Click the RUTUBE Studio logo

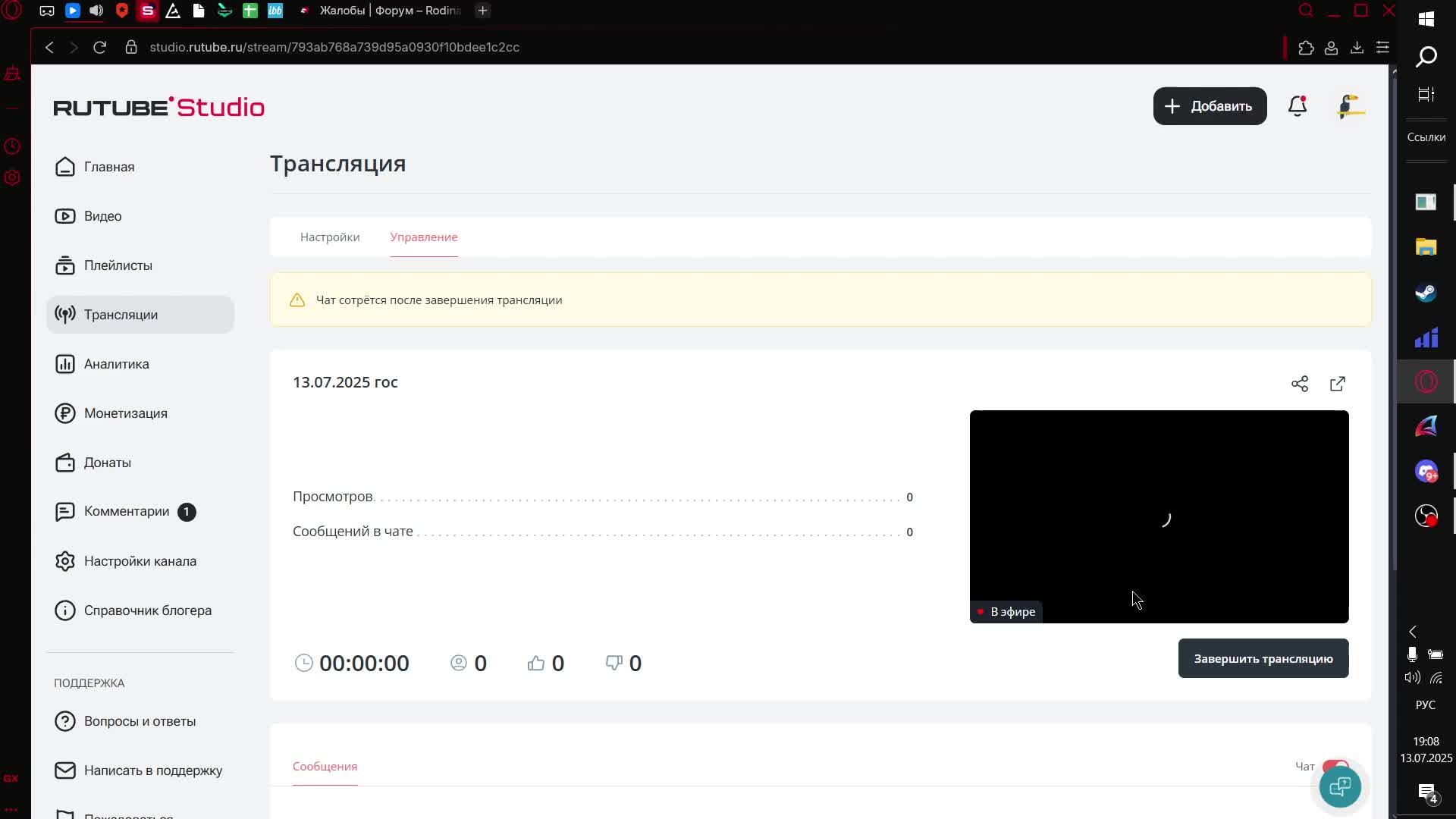pyautogui.click(x=158, y=107)
